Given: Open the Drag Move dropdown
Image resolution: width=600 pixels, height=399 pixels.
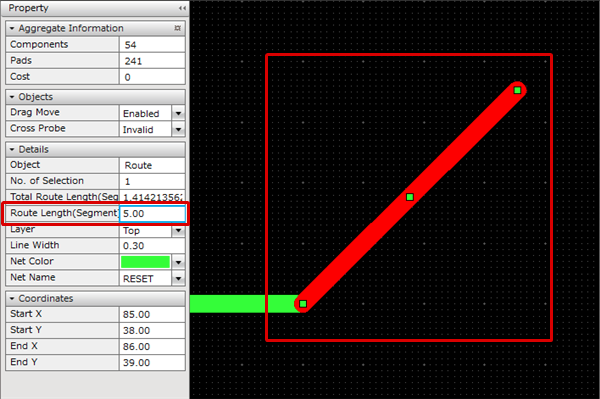Looking at the screenshot, I should 178,113.
